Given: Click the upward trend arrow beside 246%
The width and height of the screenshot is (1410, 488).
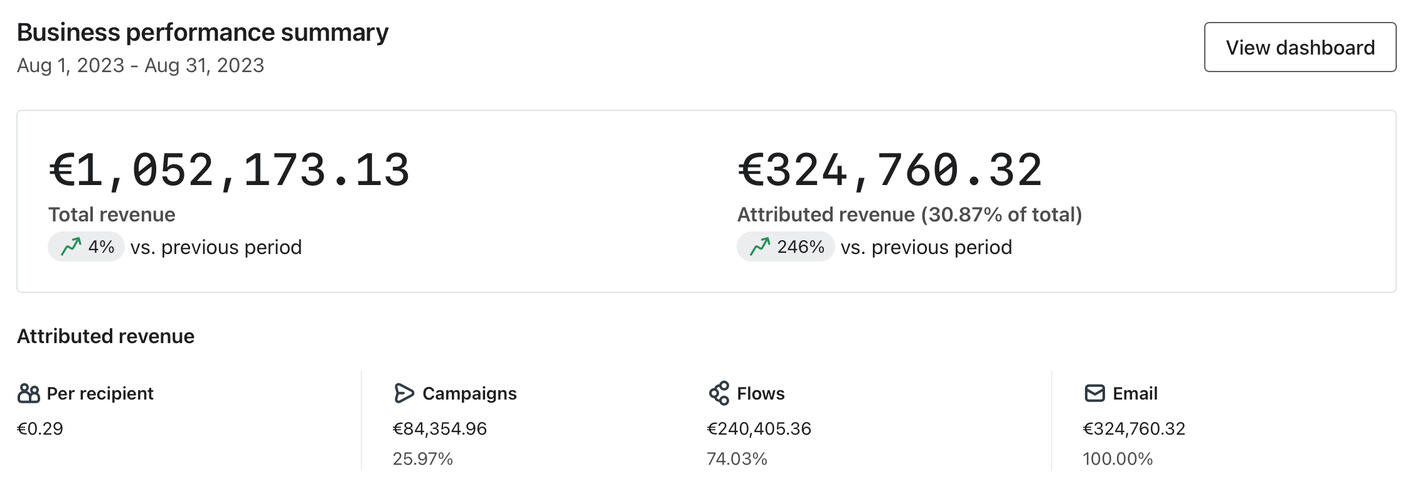Looking at the screenshot, I should pos(760,247).
